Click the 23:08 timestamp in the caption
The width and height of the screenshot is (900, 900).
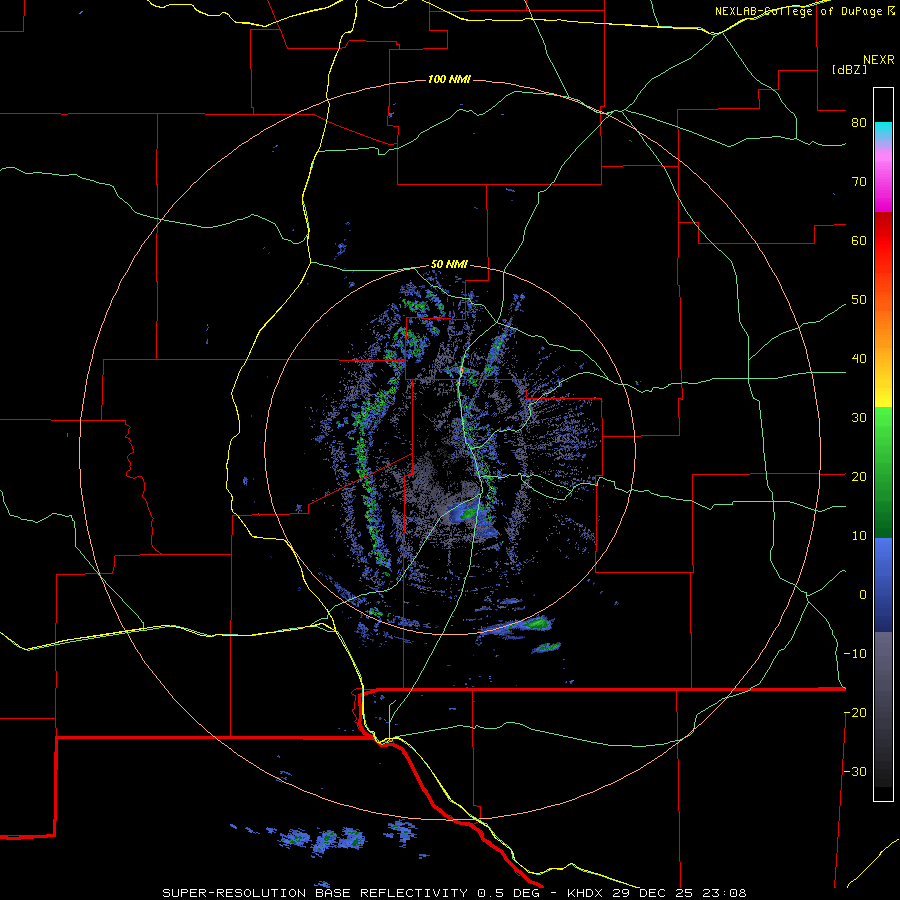coord(723,893)
